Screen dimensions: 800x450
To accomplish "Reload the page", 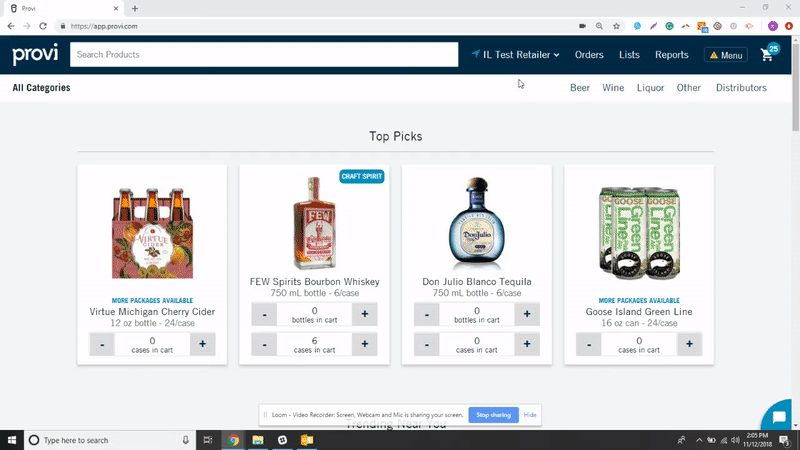I will click(43, 26).
